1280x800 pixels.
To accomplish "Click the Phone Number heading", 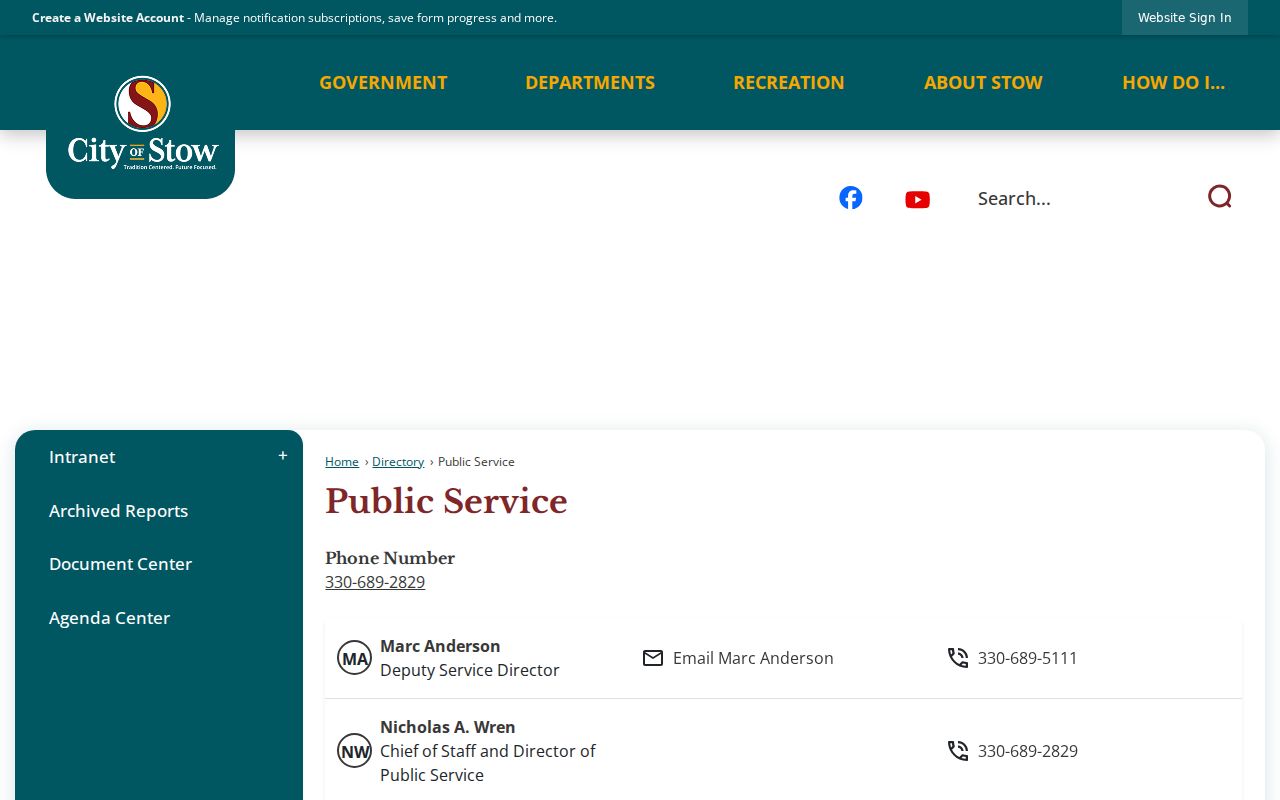I will (390, 558).
